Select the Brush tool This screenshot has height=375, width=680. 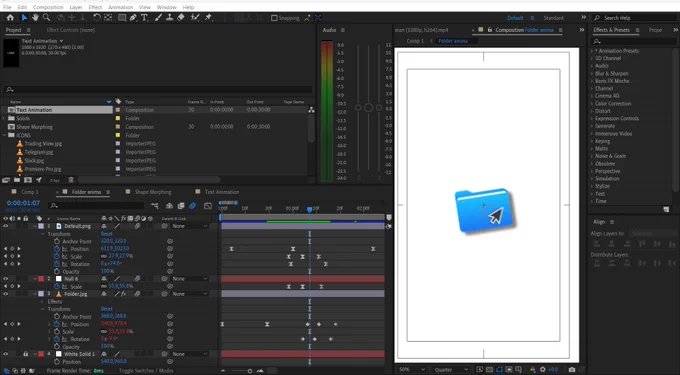[x=159, y=18]
